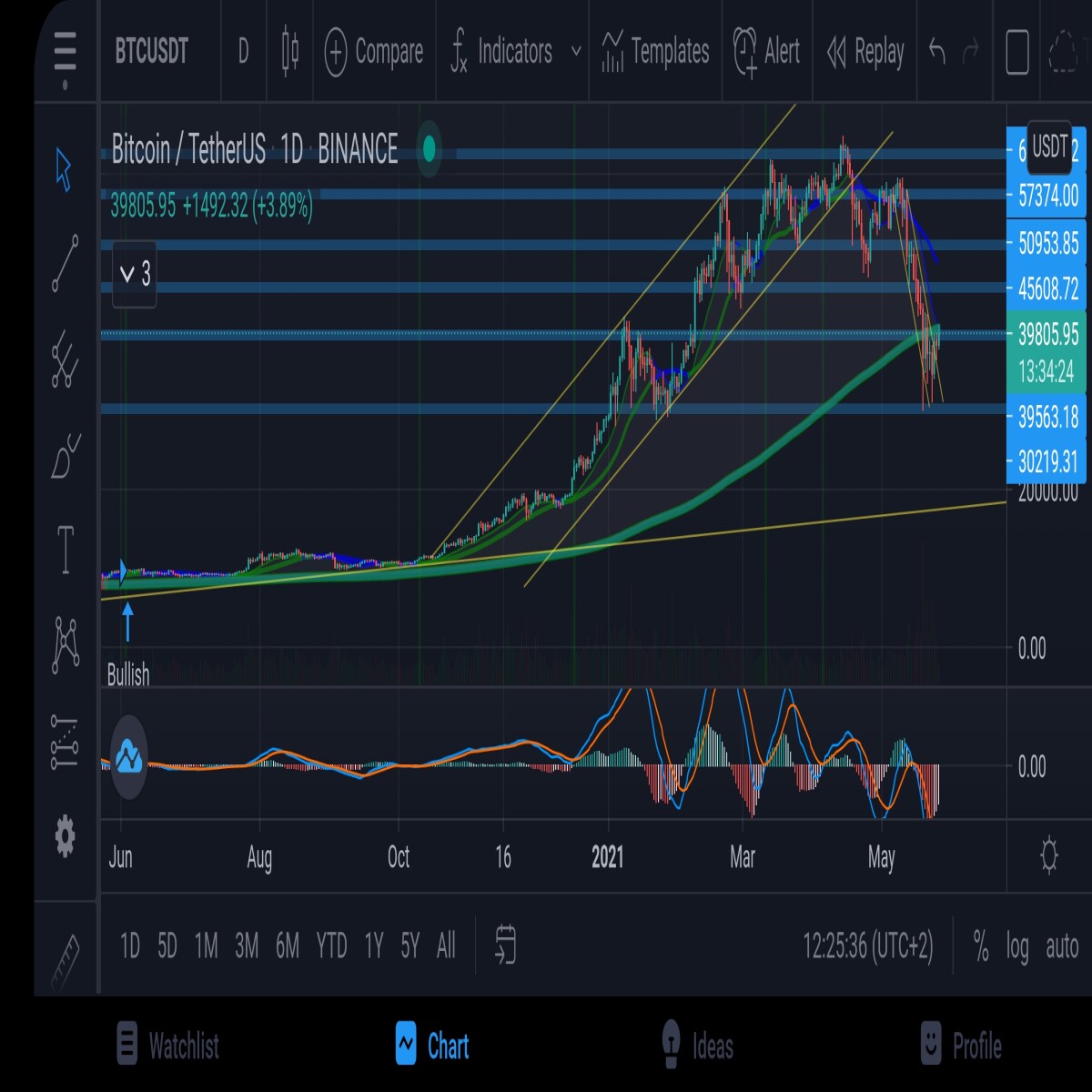Click the blue cloud chart logo
The height and width of the screenshot is (1092, 1092).
[128, 757]
